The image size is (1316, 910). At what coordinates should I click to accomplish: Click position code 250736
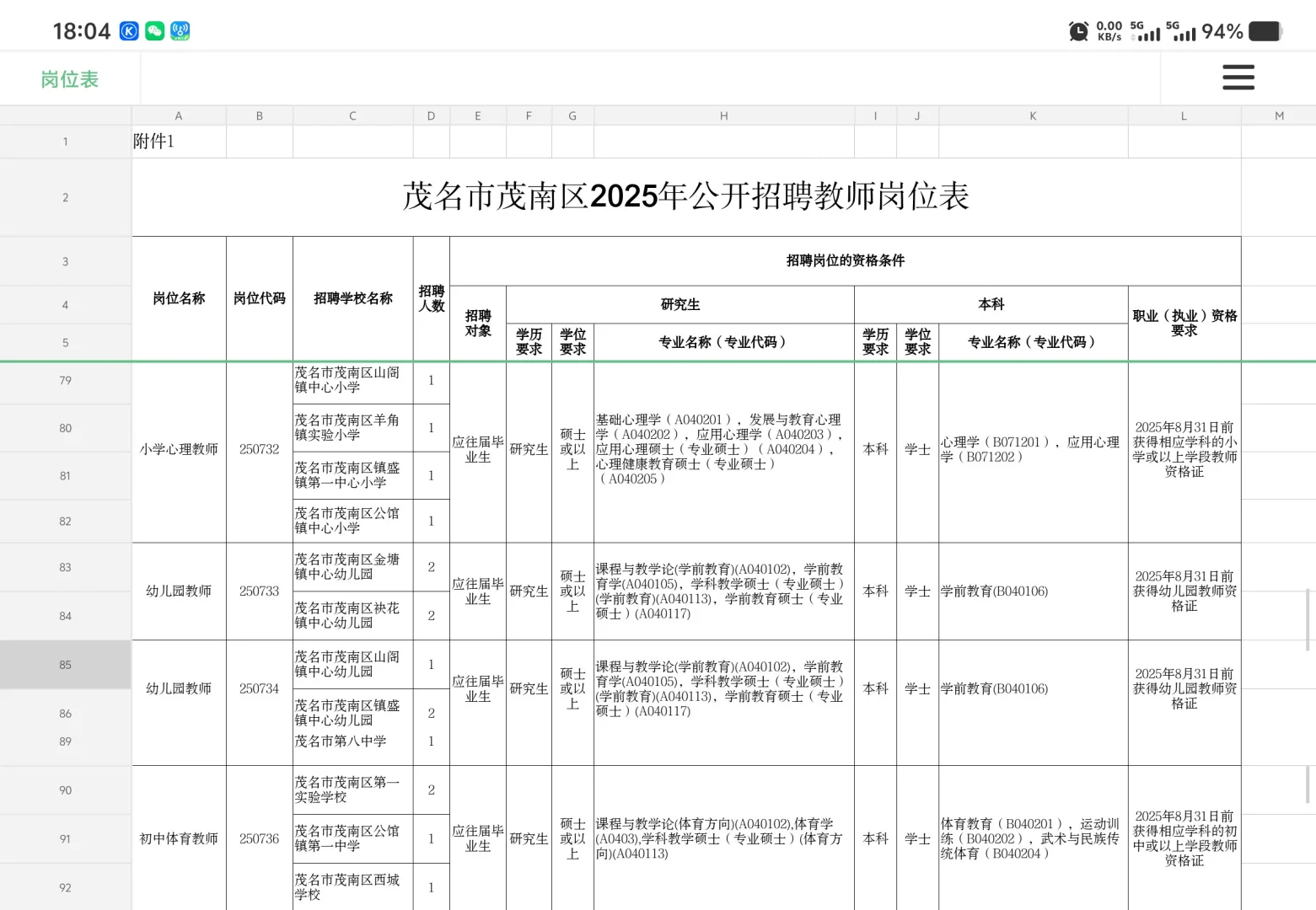coord(260,839)
